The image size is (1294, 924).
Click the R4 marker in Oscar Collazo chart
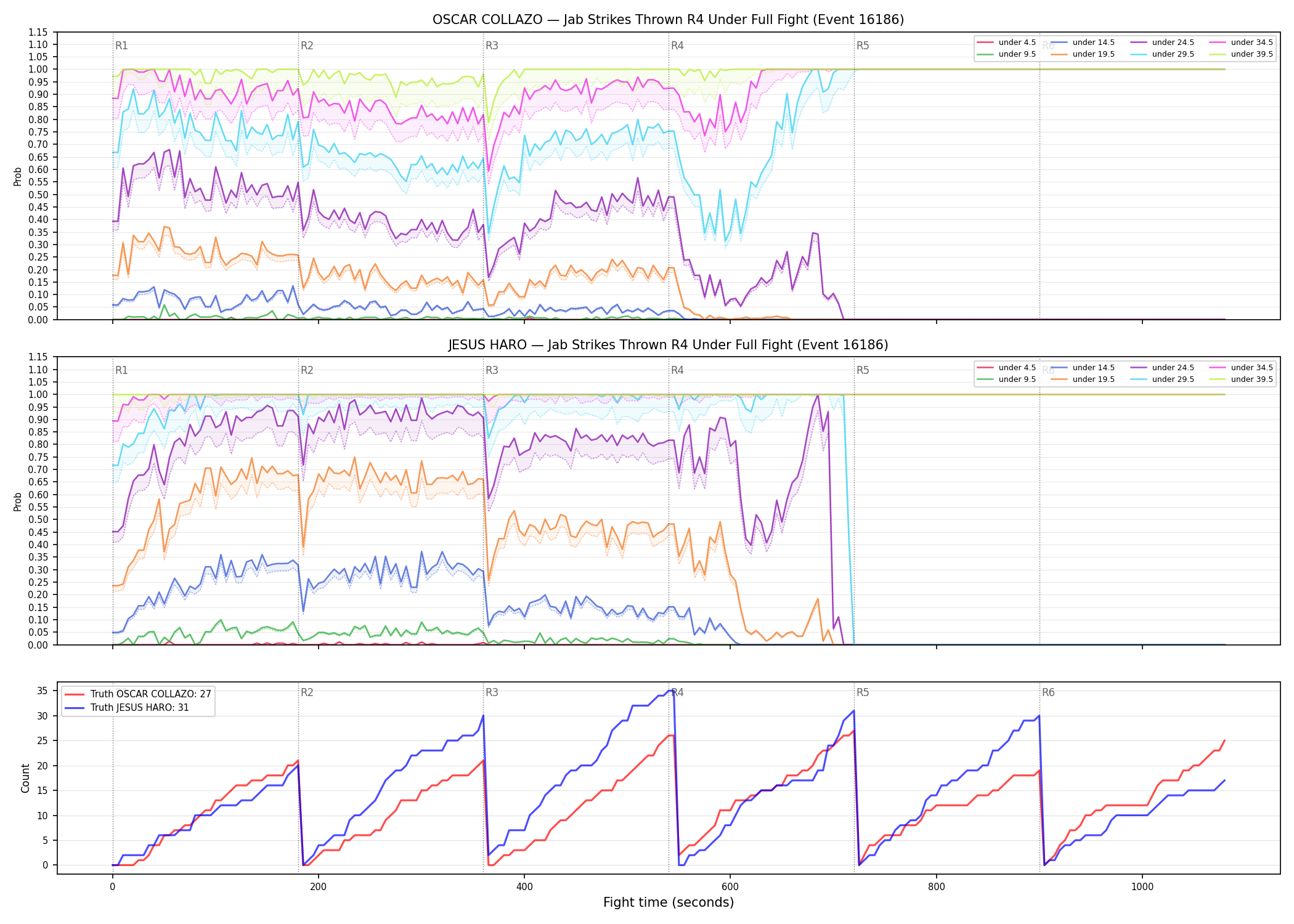click(677, 46)
